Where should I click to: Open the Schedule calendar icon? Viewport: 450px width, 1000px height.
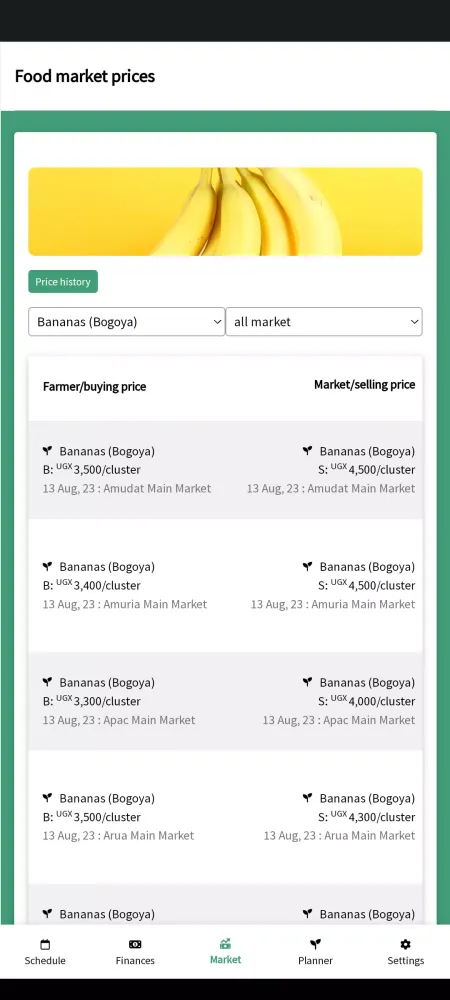coord(45,945)
